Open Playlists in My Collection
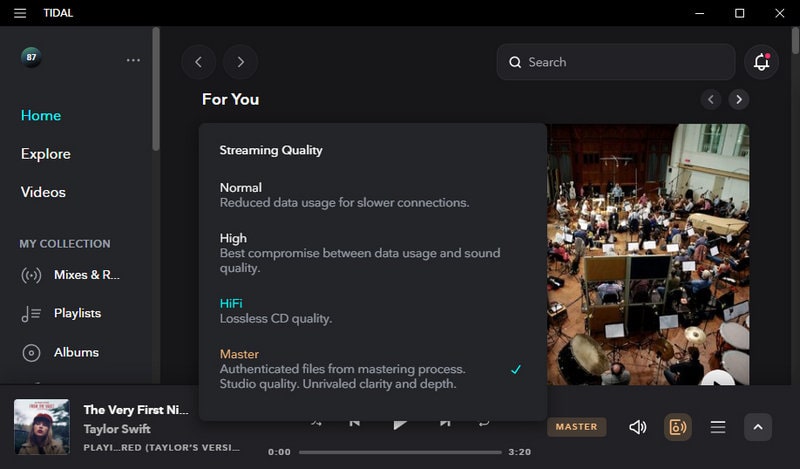800x469 pixels. pyautogui.click(x=78, y=313)
